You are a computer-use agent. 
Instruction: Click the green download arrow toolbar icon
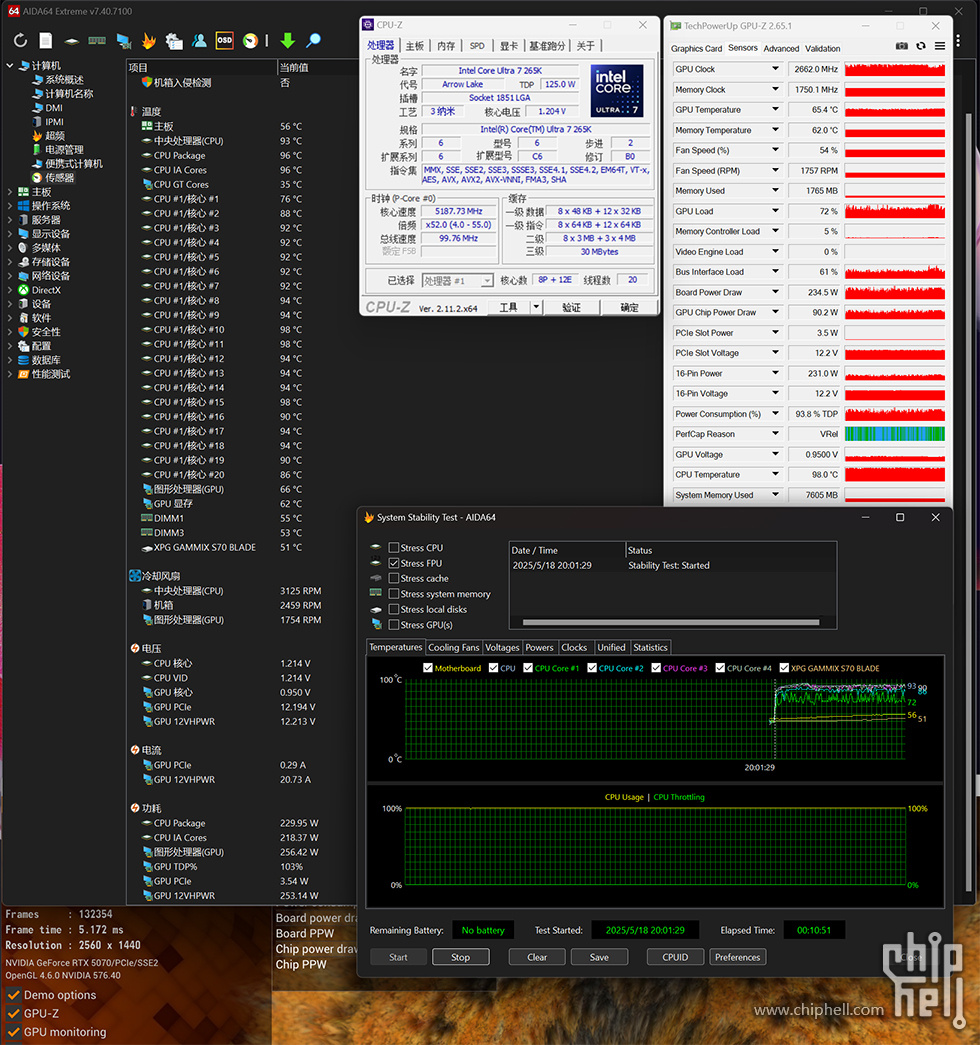pos(287,41)
